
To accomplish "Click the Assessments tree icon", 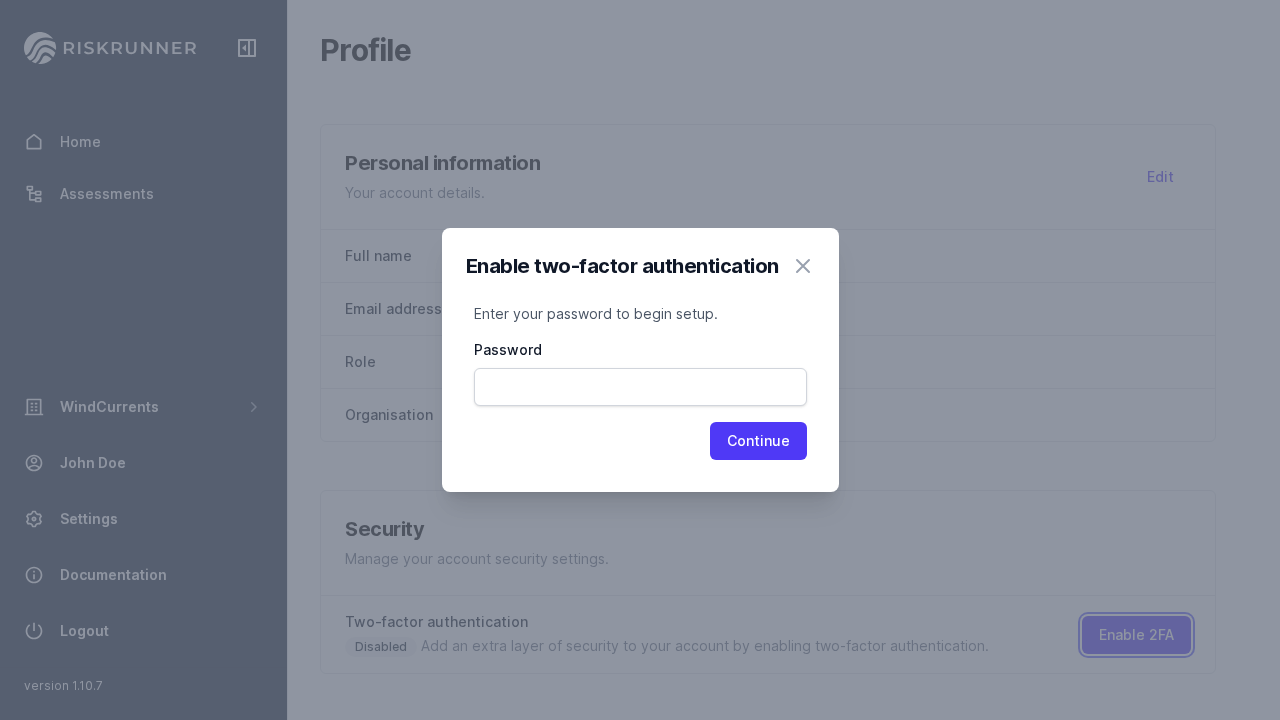I will point(34,194).
